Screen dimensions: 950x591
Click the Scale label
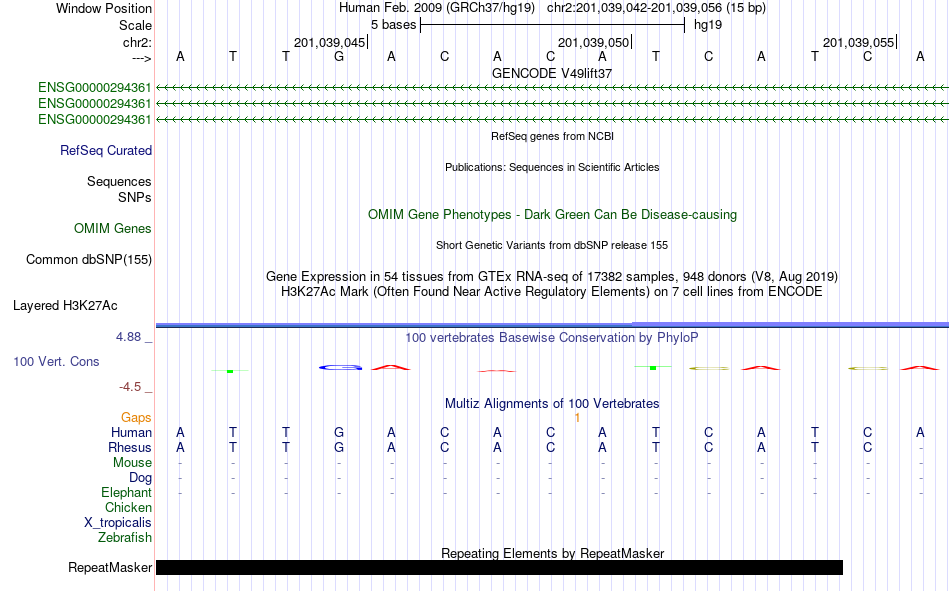[135, 25]
